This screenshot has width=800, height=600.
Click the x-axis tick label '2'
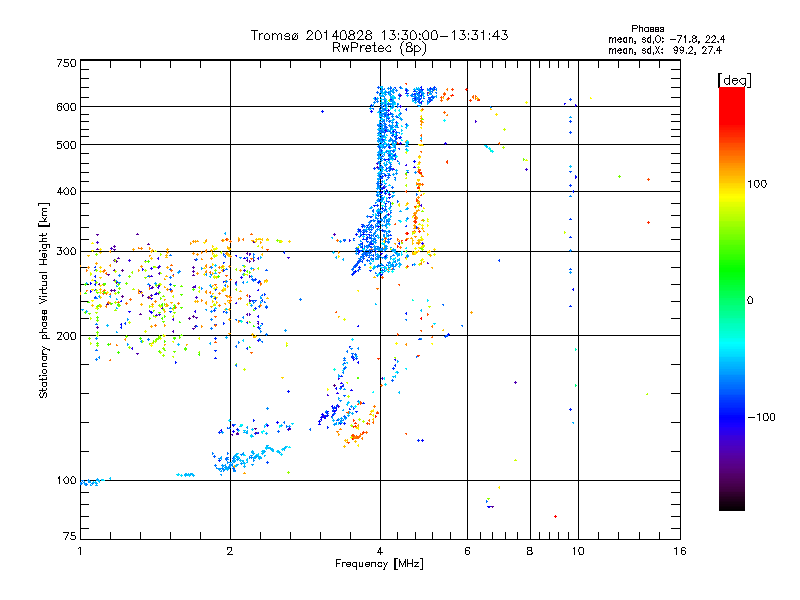[230, 551]
